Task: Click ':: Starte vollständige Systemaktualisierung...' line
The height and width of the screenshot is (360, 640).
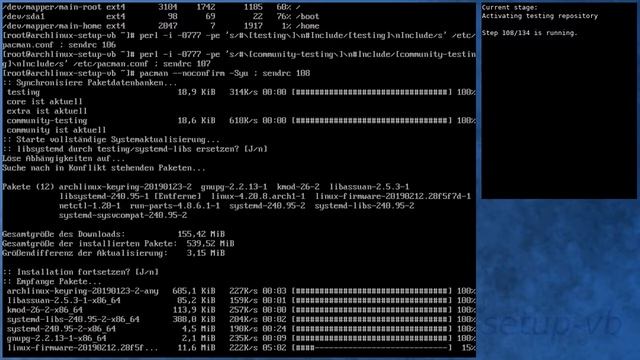Action: (x=111, y=140)
